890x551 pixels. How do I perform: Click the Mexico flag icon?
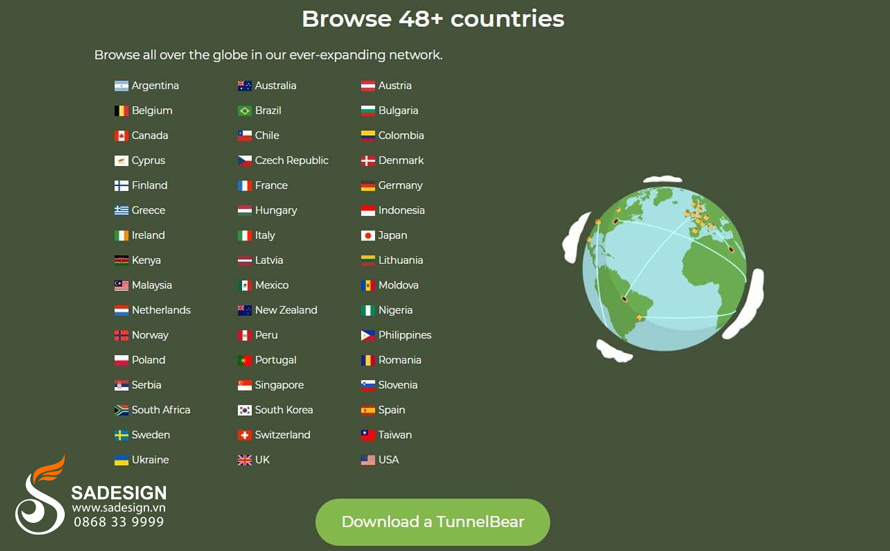pos(245,285)
